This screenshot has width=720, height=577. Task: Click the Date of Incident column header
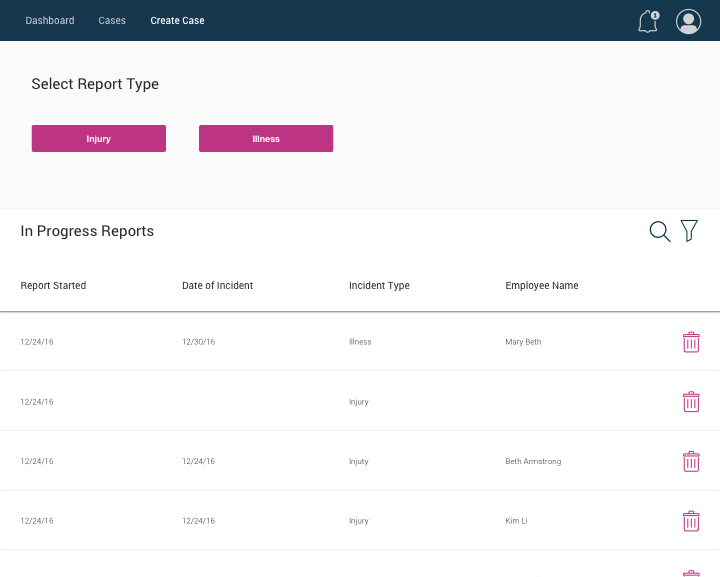click(218, 286)
